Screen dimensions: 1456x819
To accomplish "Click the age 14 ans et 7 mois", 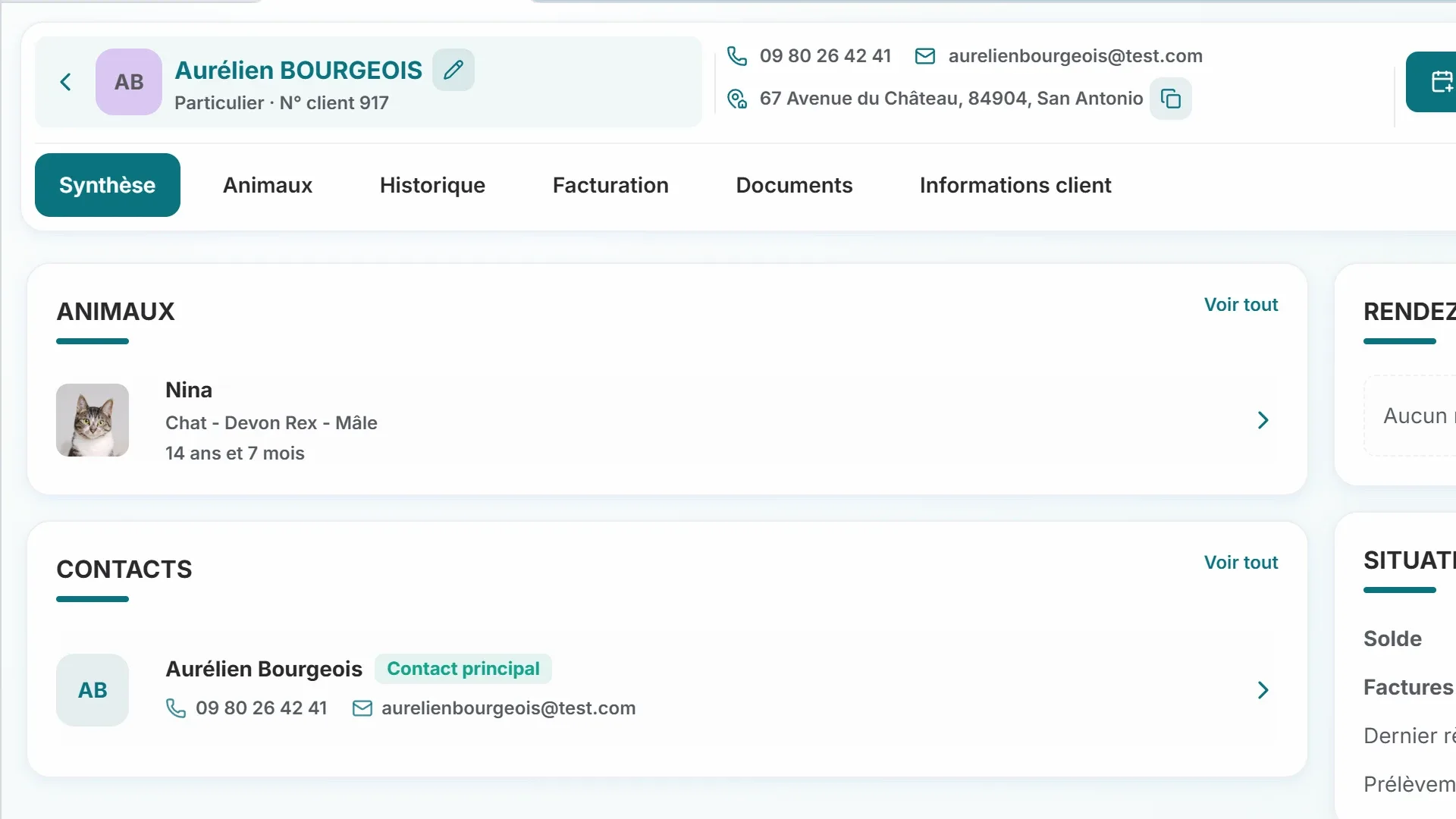I will pos(235,453).
